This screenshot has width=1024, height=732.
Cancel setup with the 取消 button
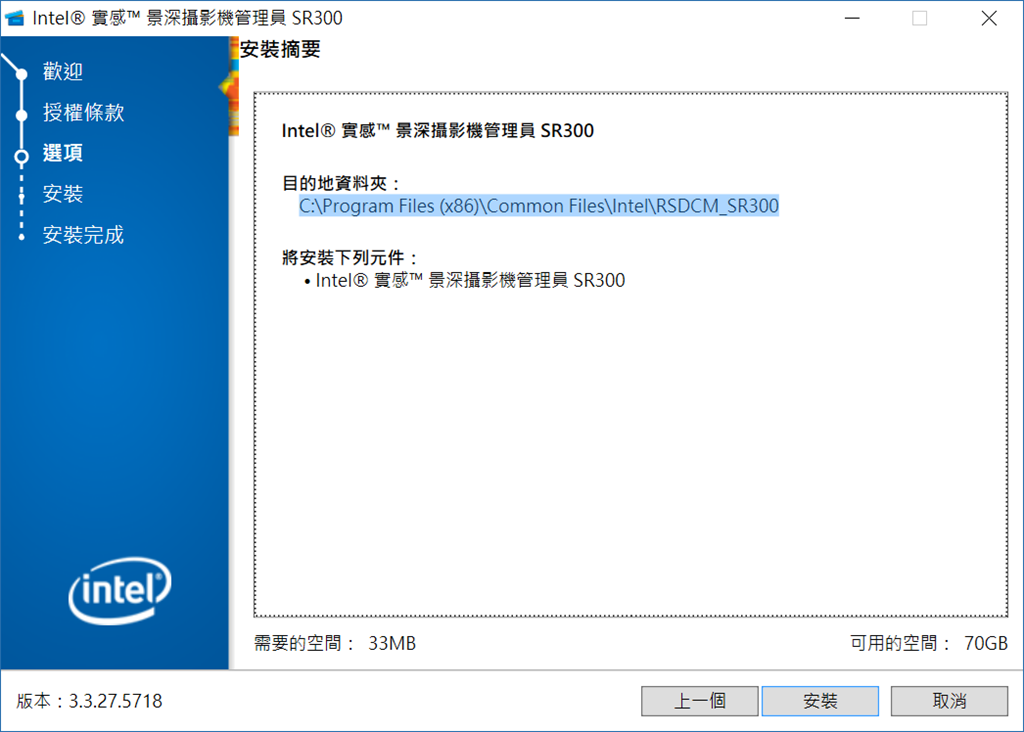(949, 701)
